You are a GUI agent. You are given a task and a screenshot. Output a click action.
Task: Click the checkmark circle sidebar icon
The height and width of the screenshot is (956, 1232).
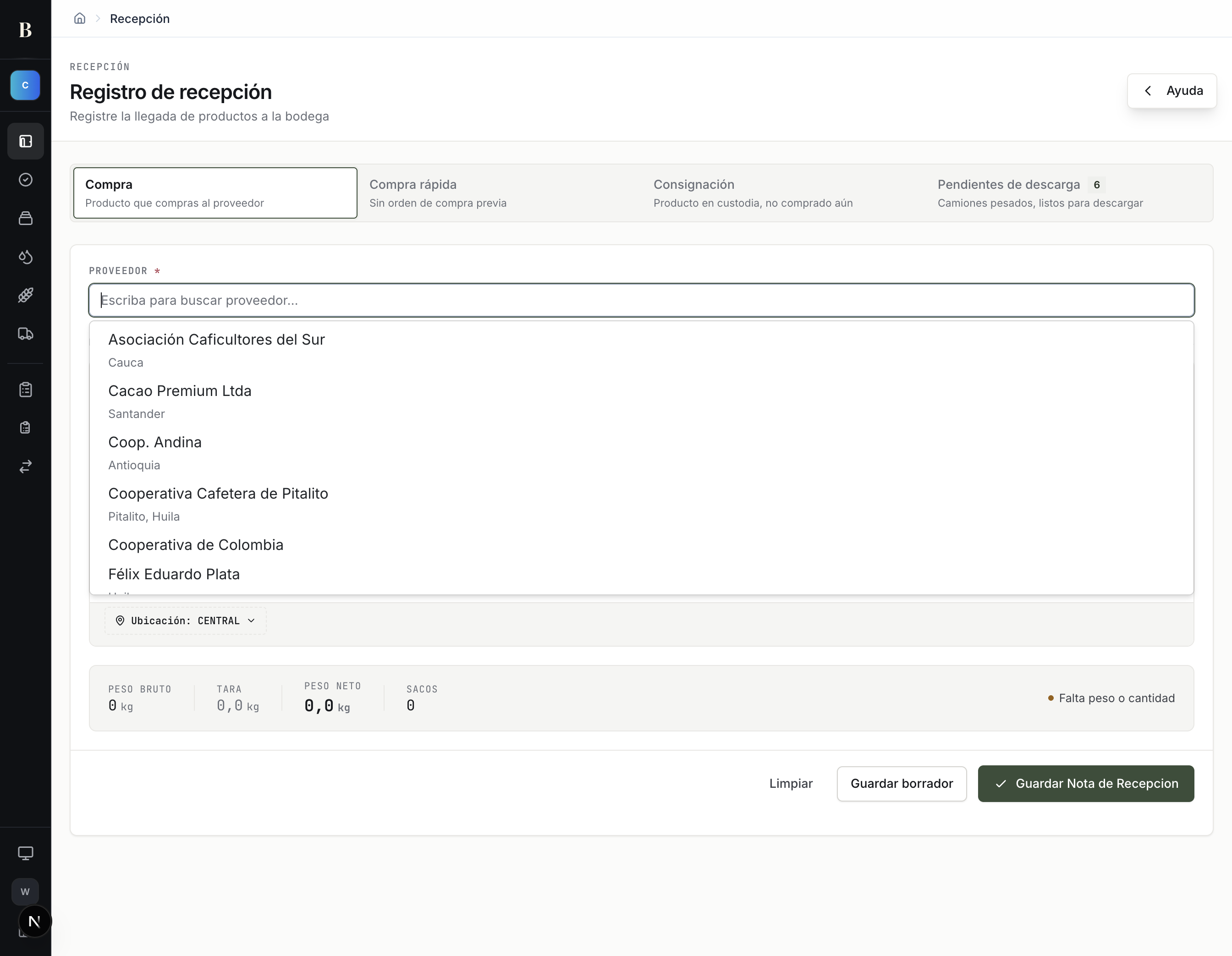pyautogui.click(x=25, y=179)
